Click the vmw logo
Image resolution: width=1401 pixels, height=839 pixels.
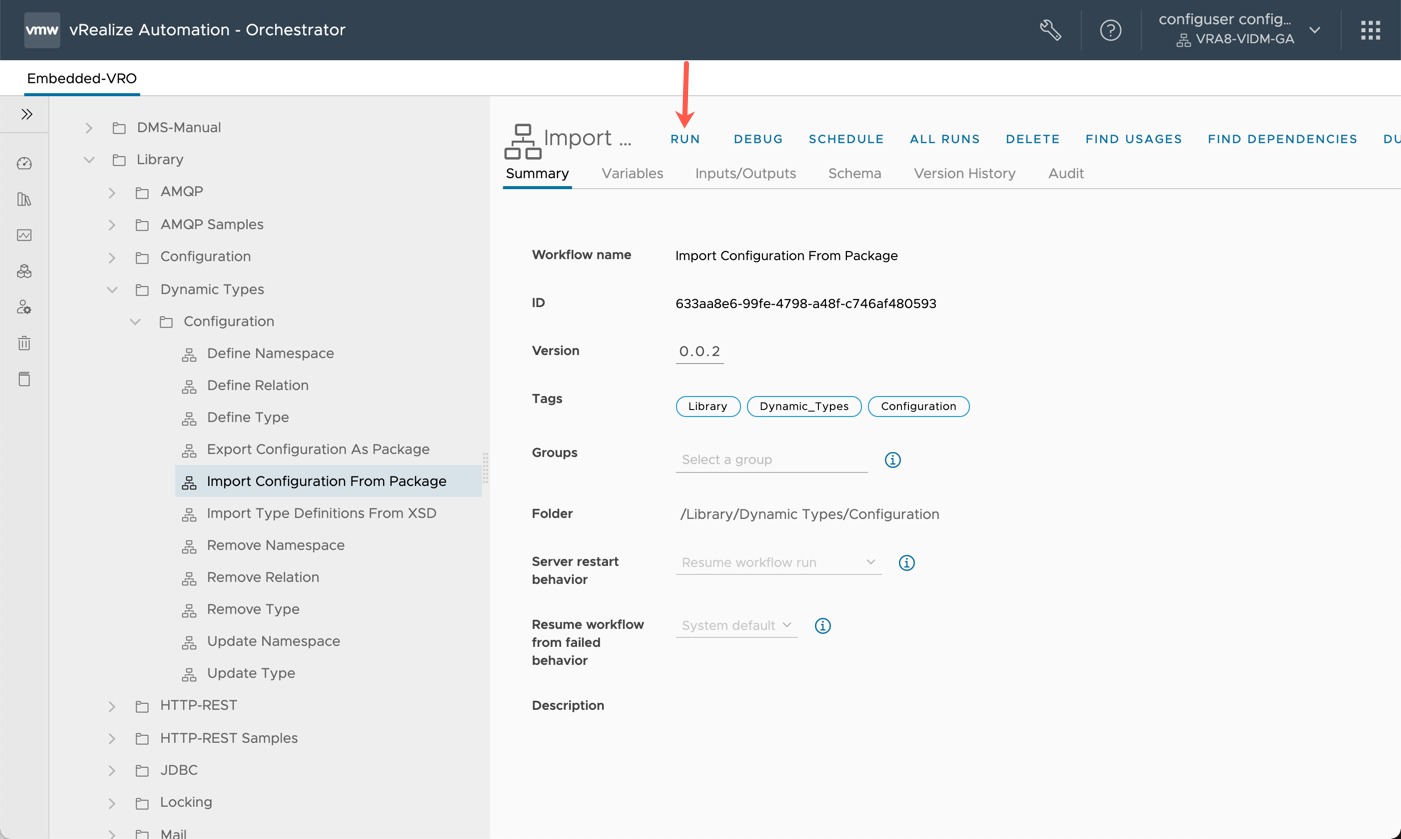point(42,30)
